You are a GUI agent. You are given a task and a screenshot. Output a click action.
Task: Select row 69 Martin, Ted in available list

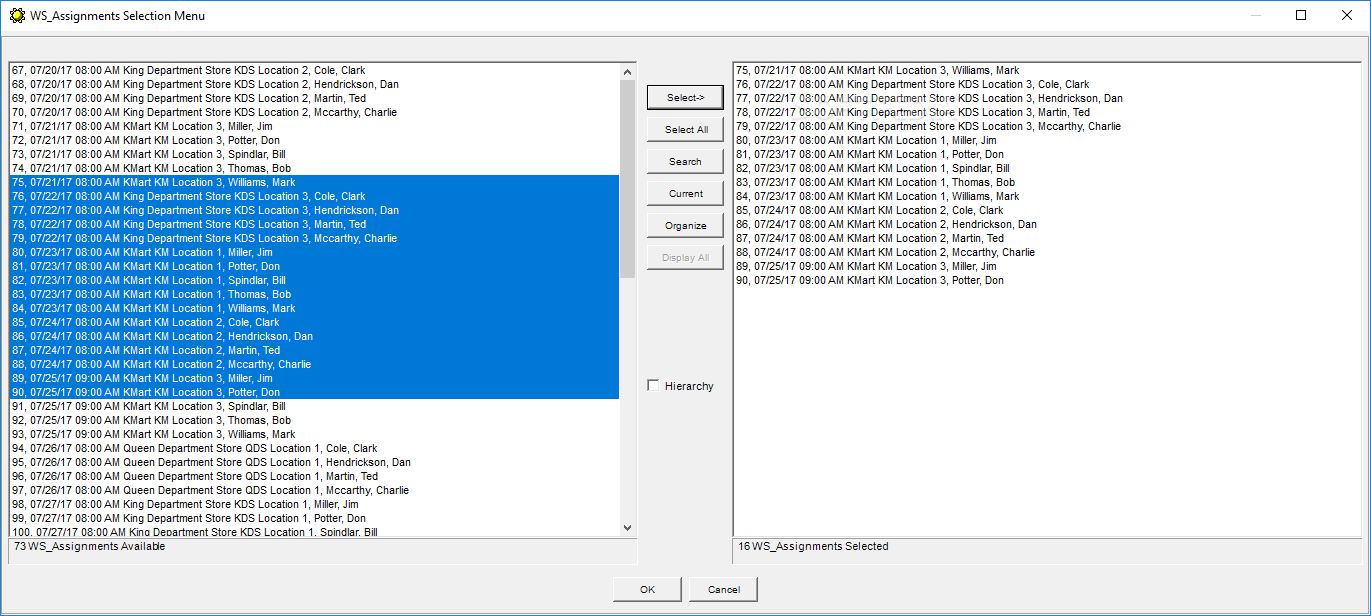click(314, 98)
